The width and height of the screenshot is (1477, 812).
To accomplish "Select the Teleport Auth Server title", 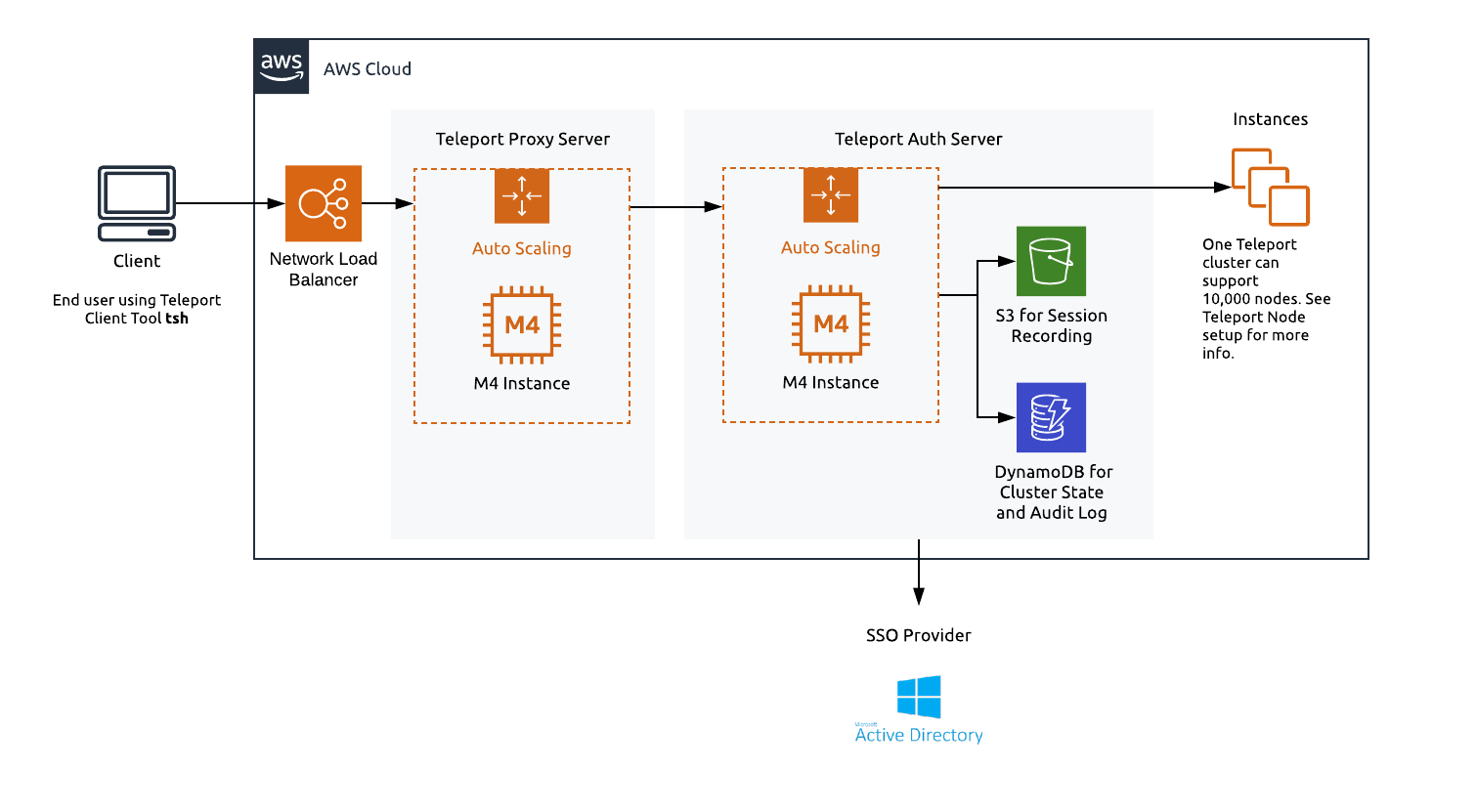I will [x=919, y=139].
